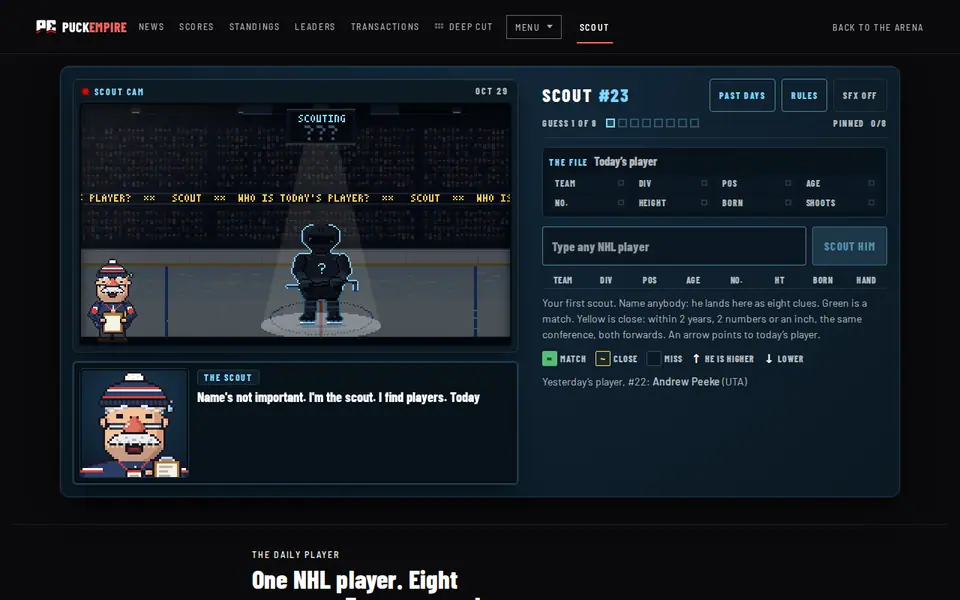Click the first guess progress square
The image size is (960, 600).
coord(610,123)
